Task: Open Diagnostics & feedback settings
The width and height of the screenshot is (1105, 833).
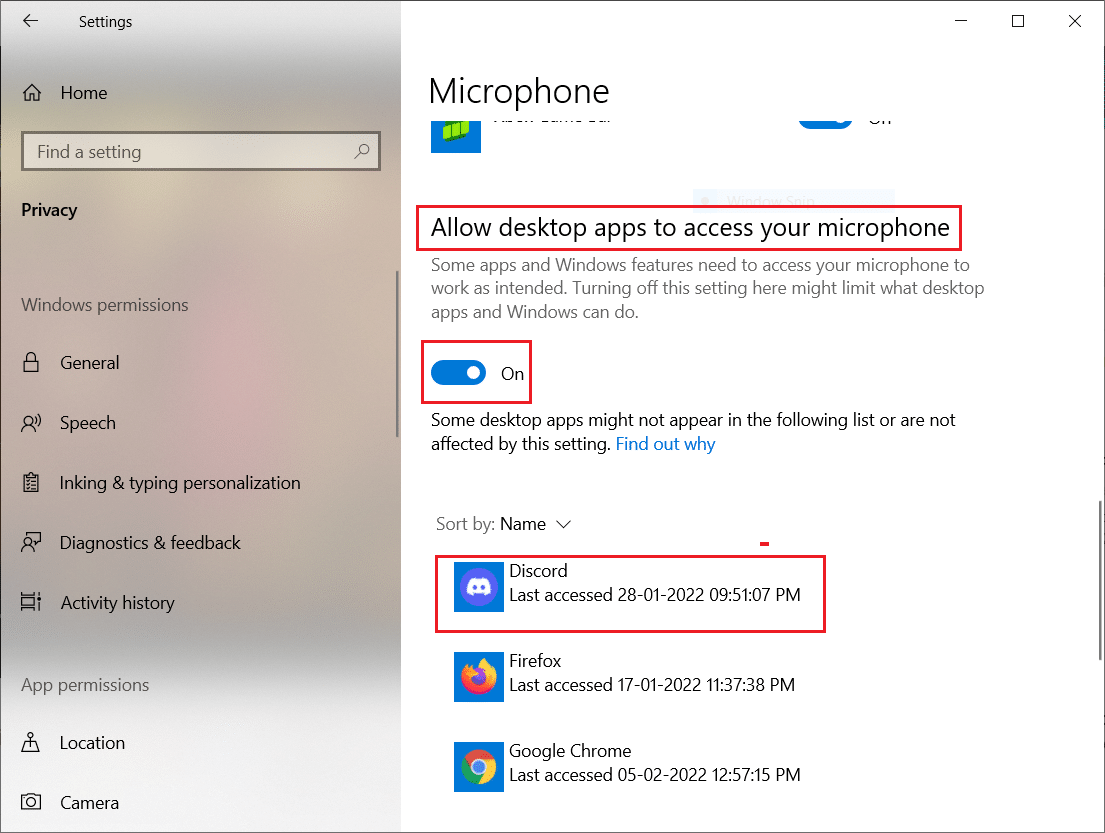Action: [150, 543]
